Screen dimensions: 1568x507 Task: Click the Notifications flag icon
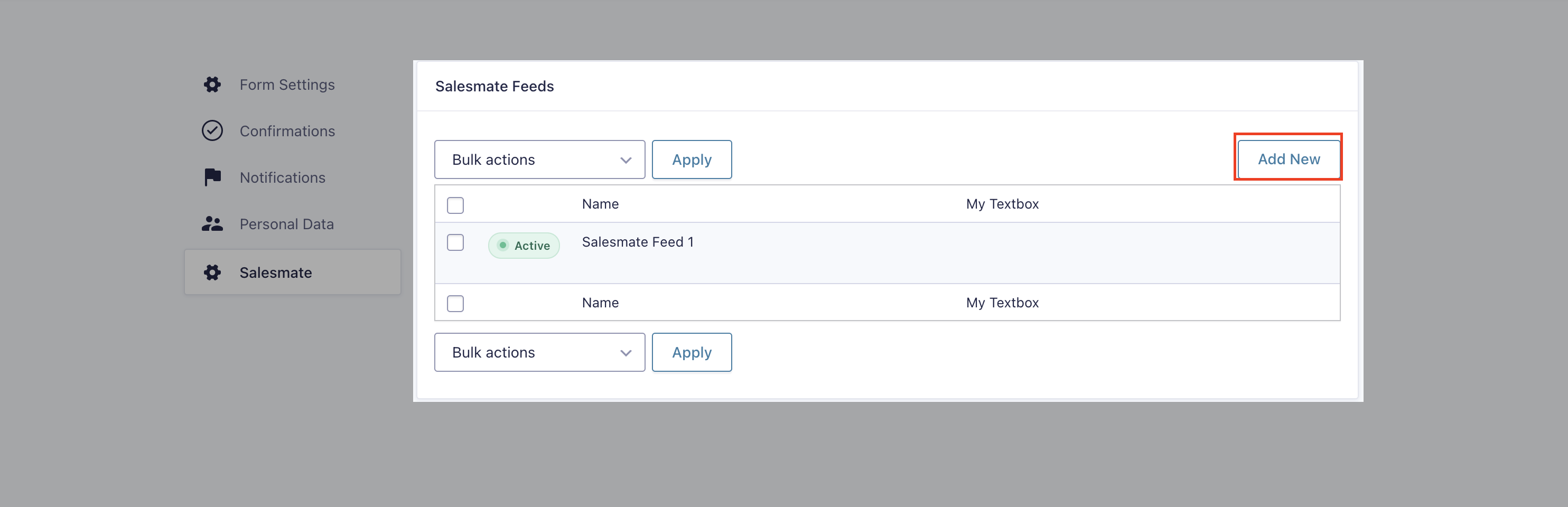pyautogui.click(x=212, y=177)
